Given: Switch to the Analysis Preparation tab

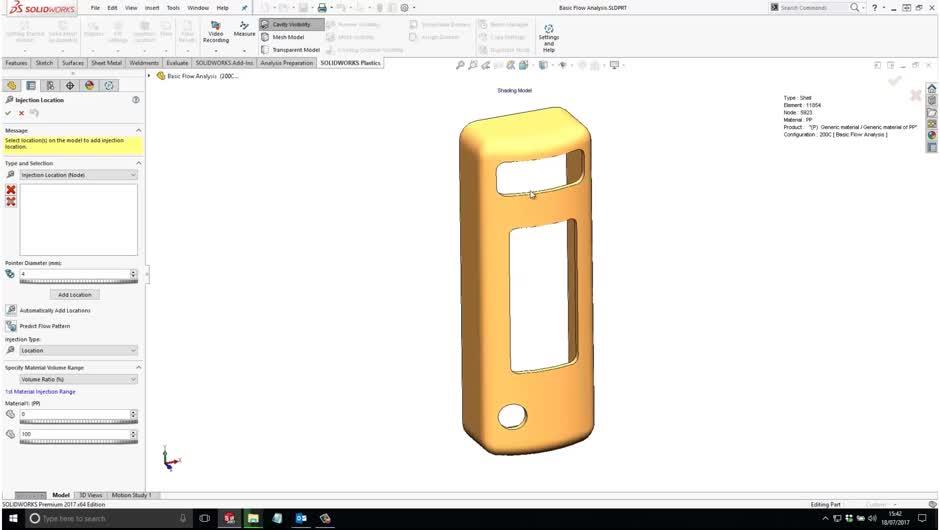Looking at the screenshot, I should tap(286, 63).
